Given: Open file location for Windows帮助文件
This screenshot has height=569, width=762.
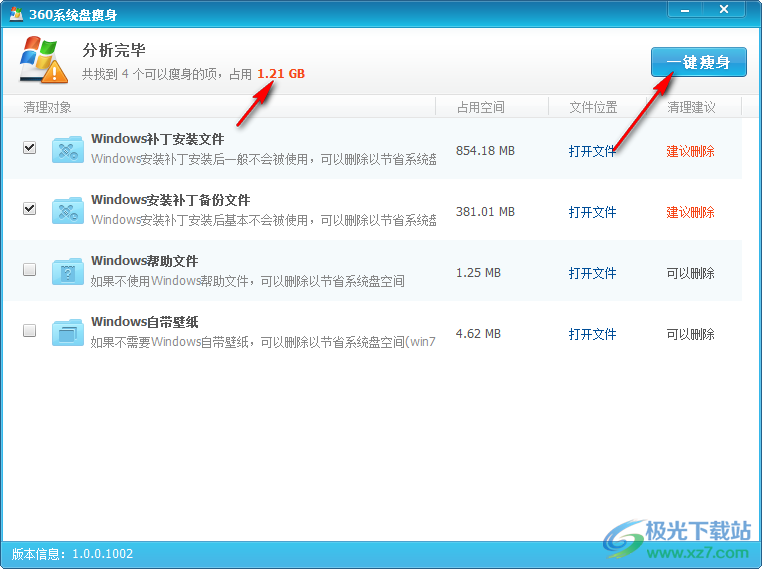Looking at the screenshot, I should click(x=592, y=273).
